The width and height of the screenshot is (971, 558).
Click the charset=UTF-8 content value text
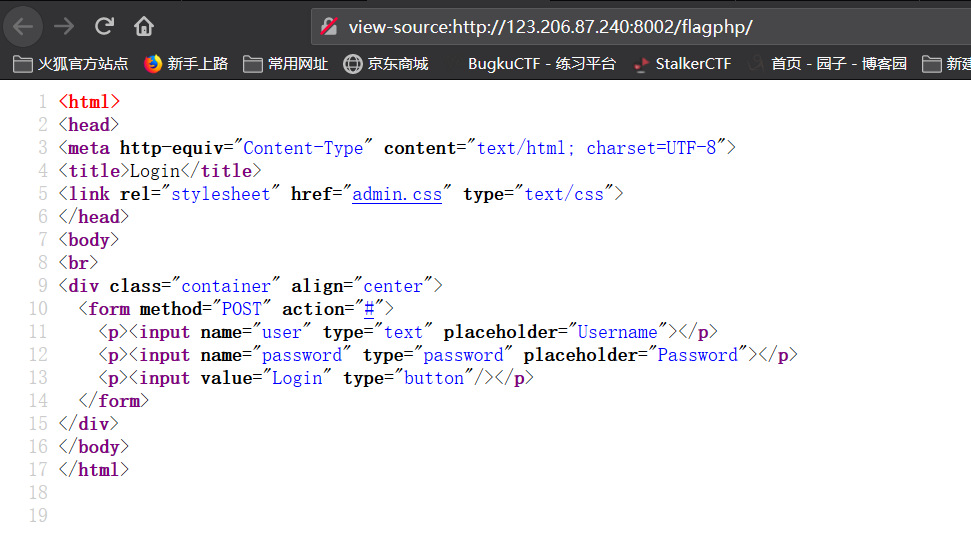pos(651,148)
